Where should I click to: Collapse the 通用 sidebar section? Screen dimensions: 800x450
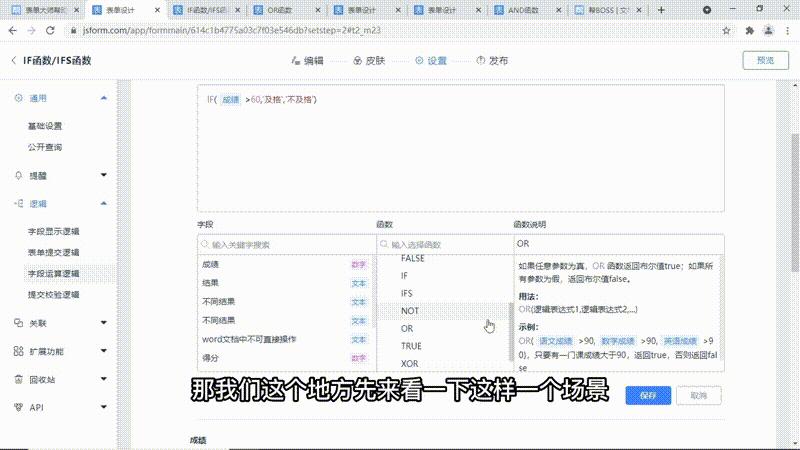click(104, 98)
